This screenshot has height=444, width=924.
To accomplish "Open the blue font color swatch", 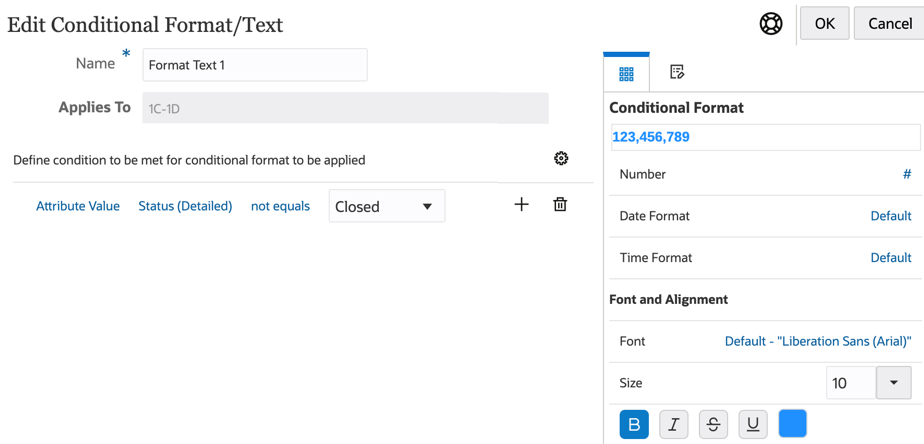I will [792, 424].
